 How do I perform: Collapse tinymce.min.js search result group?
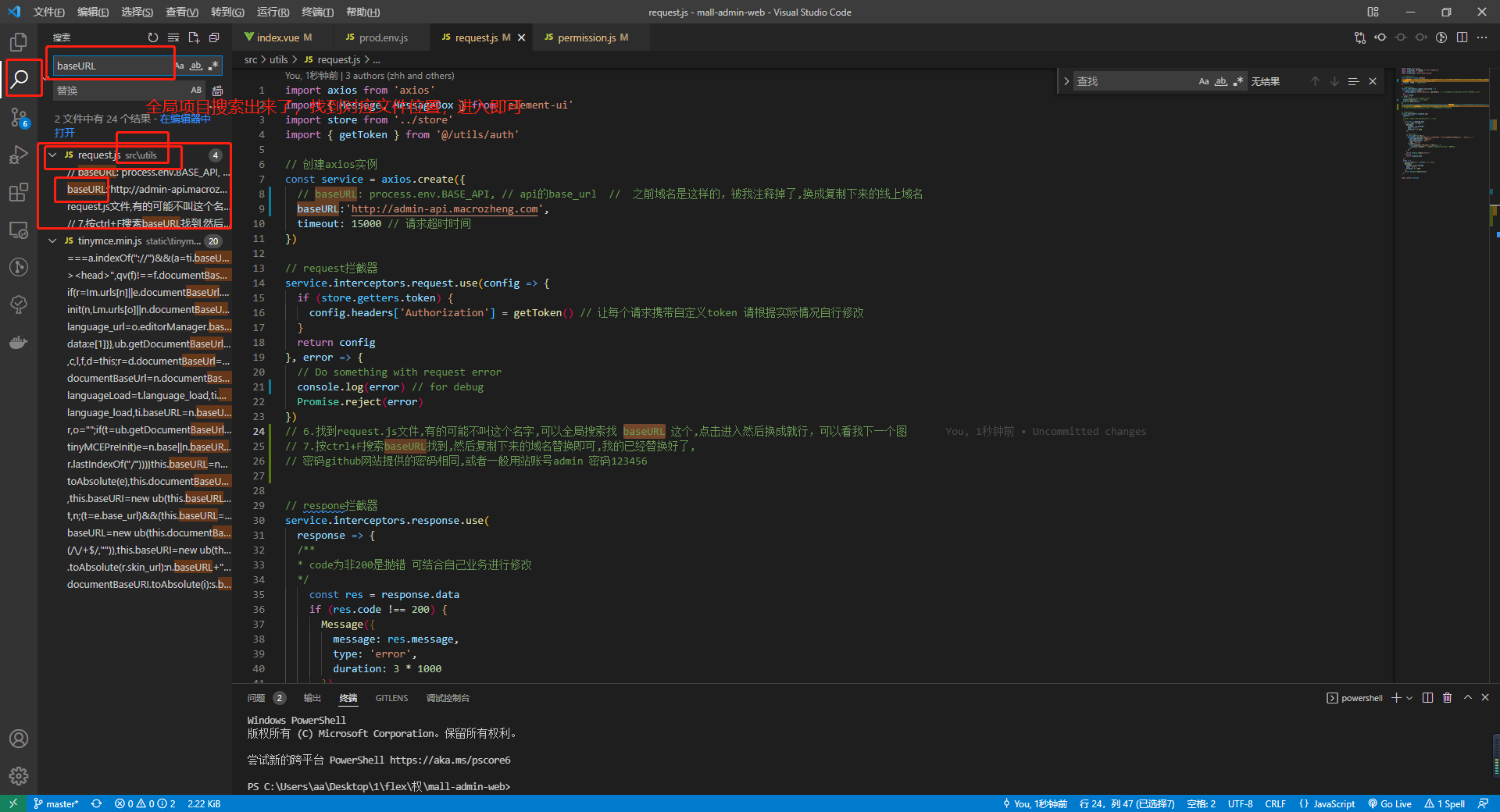pos(52,241)
